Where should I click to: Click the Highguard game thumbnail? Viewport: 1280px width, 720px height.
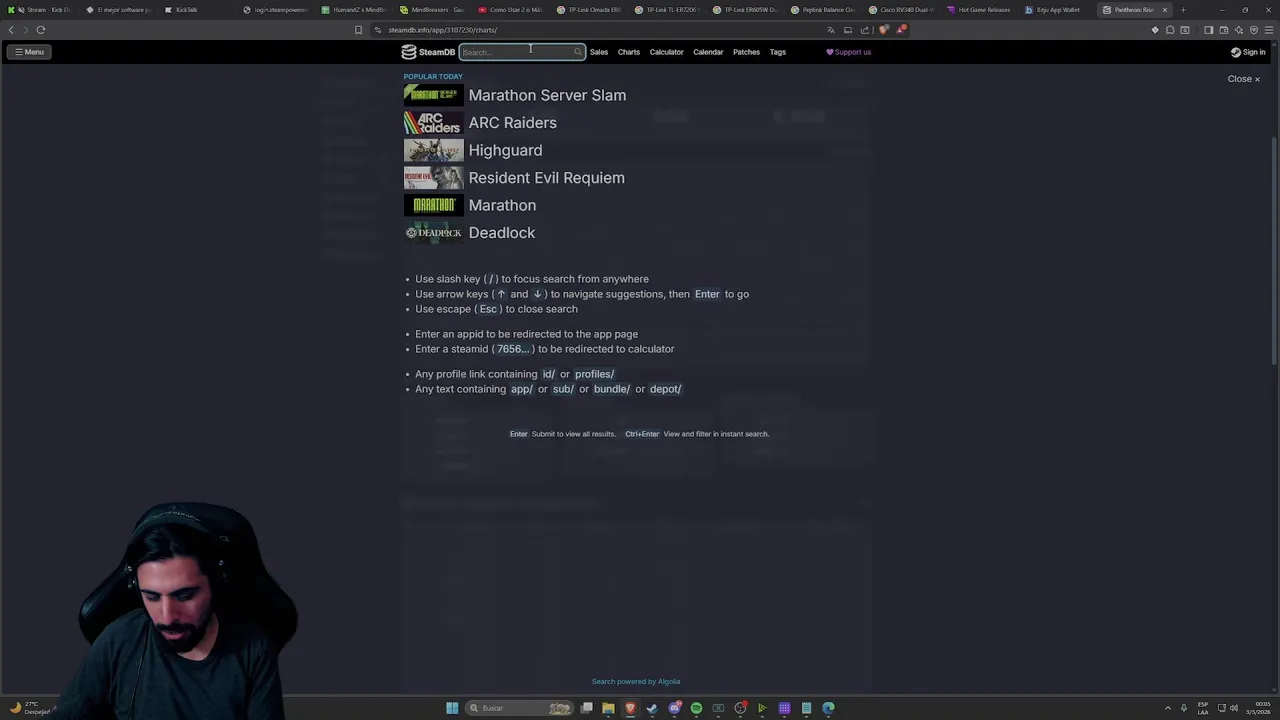(433, 150)
